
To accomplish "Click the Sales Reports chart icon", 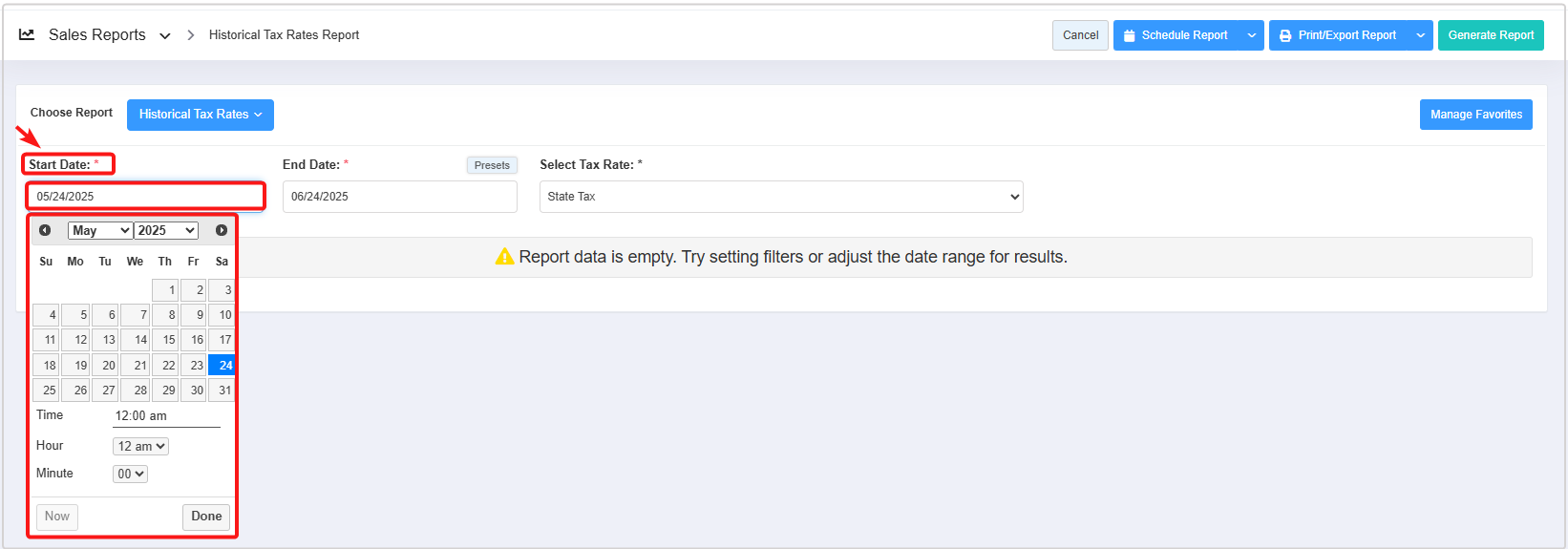I will pyautogui.click(x=27, y=34).
